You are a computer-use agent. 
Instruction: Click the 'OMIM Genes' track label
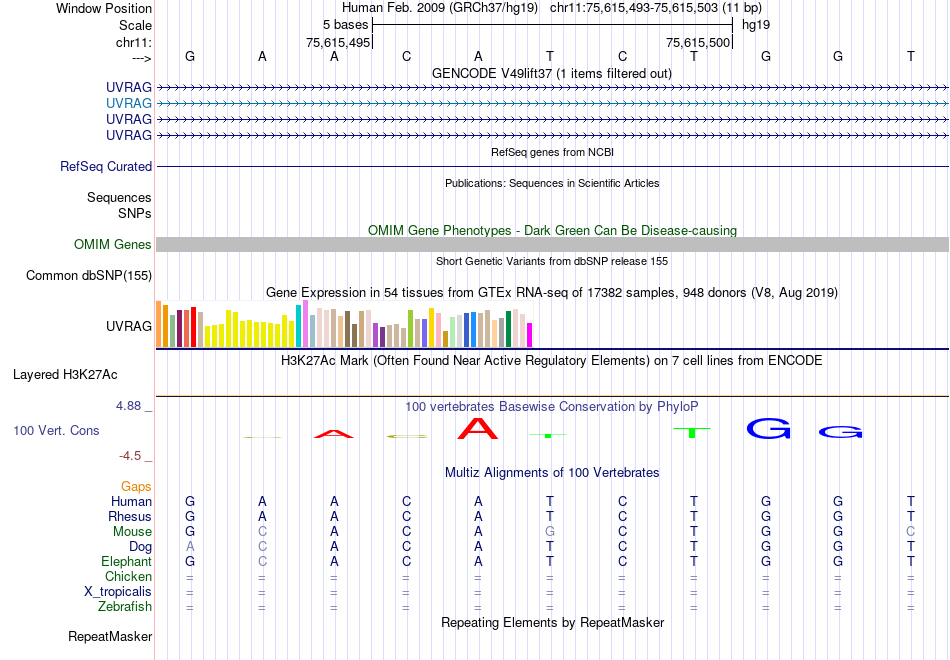tap(112, 244)
